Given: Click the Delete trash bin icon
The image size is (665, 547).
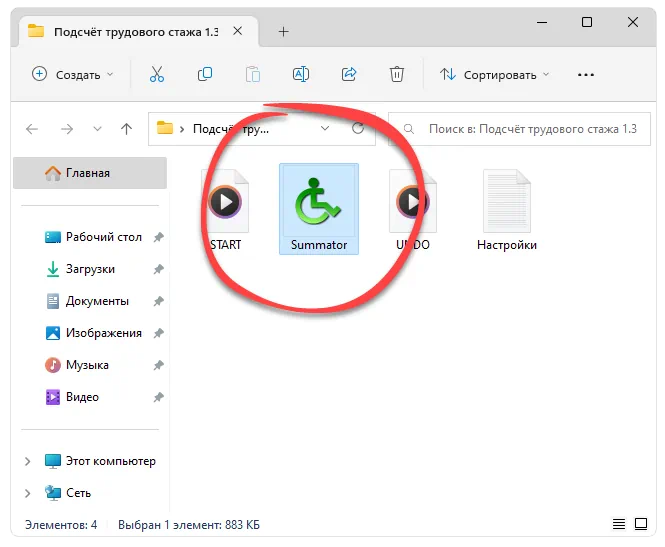Looking at the screenshot, I should [397, 74].
